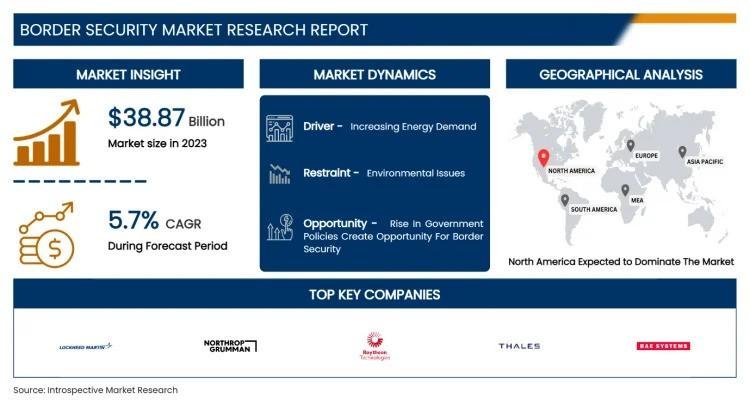The height and width of the screenshot is (410, 750).
Task: Click the Europe map pin
Action: 631,145
